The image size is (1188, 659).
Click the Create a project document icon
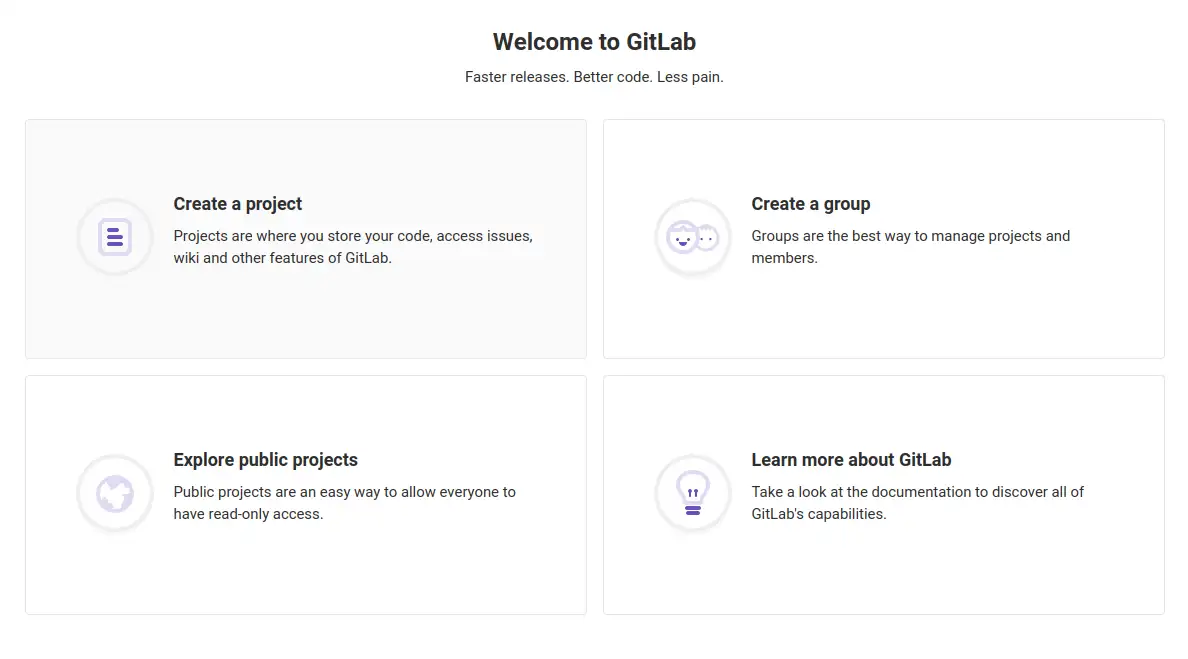pyautogui.click(x=114, y=237)
